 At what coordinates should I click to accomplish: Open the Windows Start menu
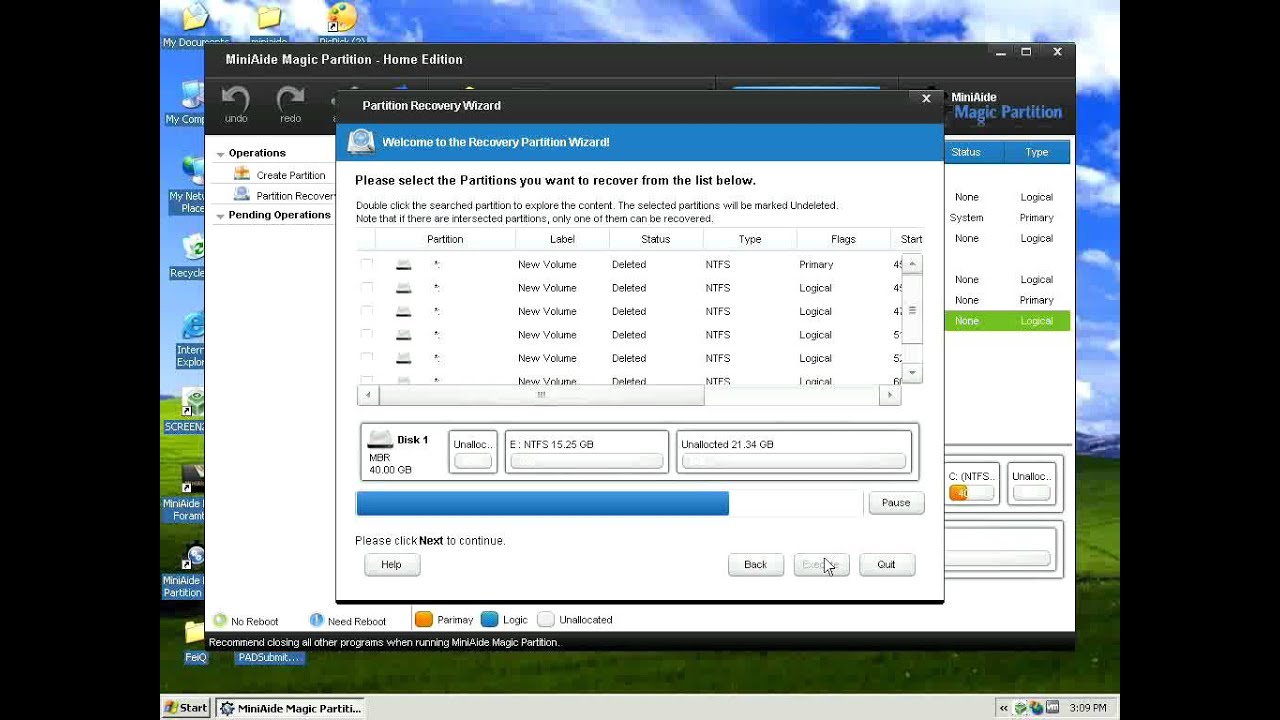tap(187, 708)
